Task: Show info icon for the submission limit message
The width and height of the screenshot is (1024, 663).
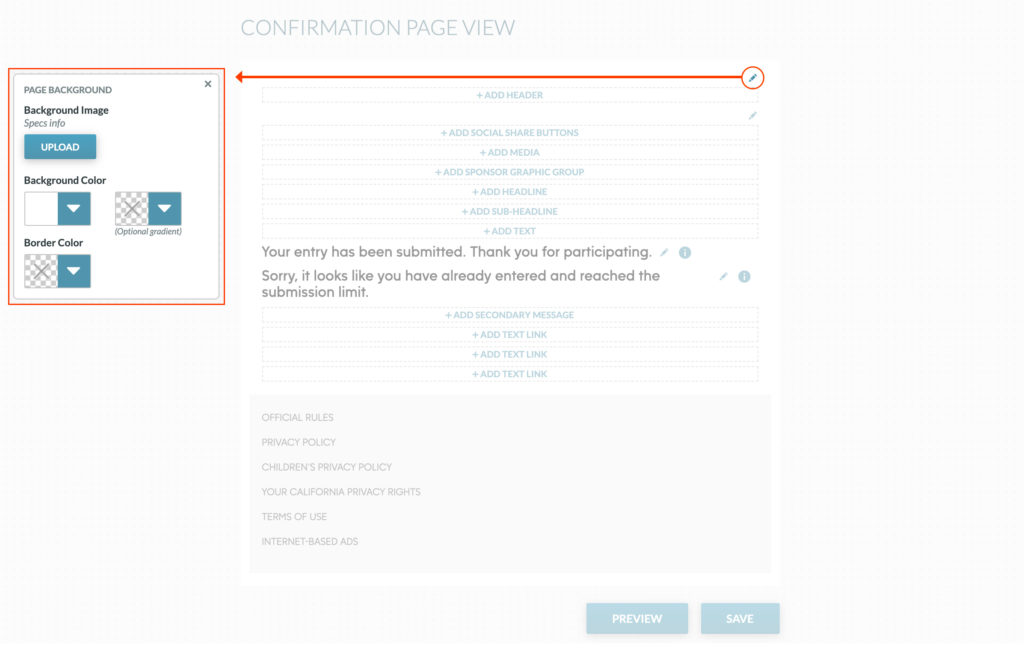Action: tap(744, 276)
